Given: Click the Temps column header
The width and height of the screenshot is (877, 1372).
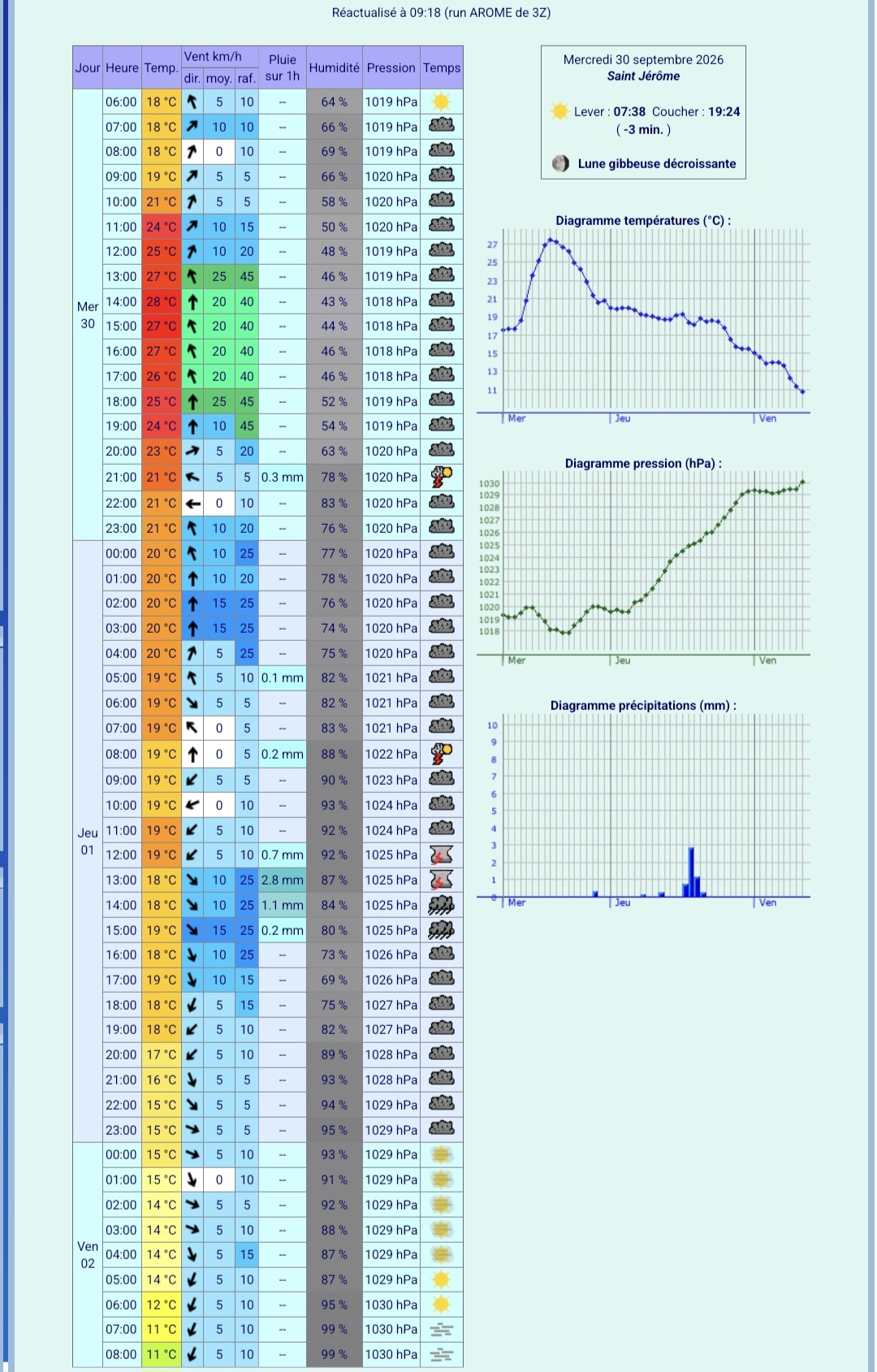Looking at the screenshot, I should pos(442,67).
